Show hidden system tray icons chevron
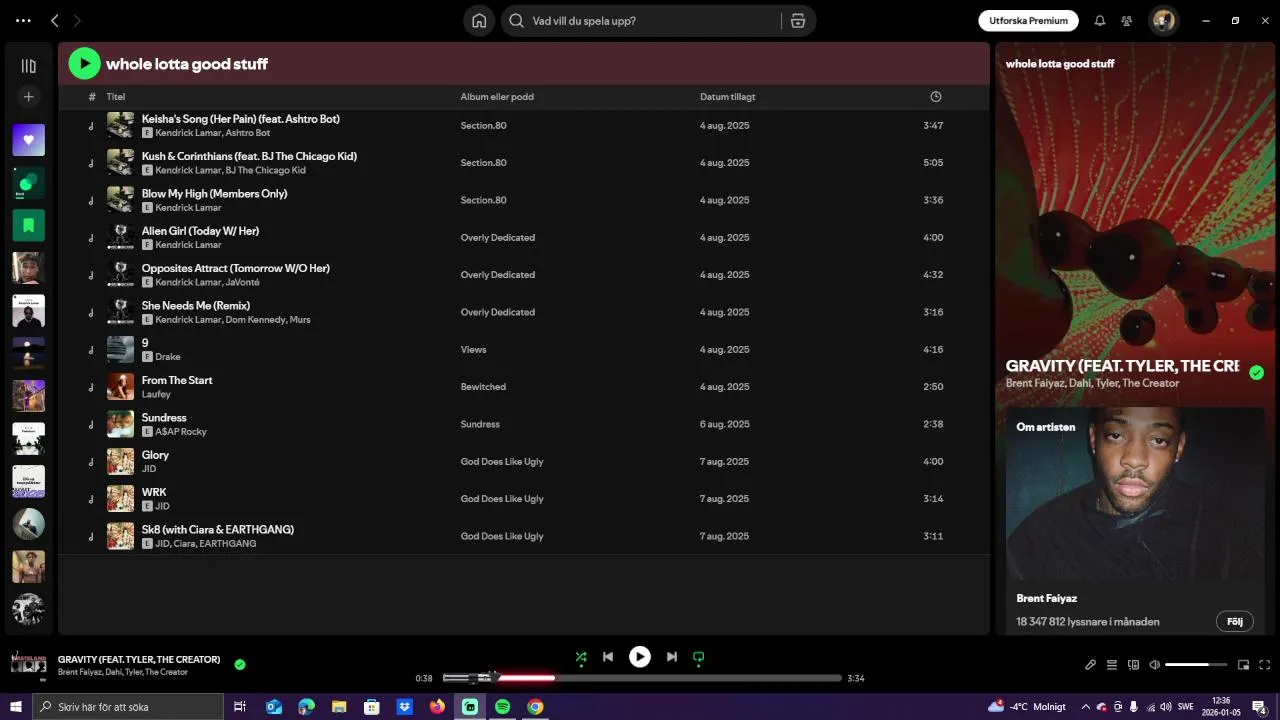The height and width of the screenshot is (720, 1280). pyautogui.click(x=1086, y=707)
